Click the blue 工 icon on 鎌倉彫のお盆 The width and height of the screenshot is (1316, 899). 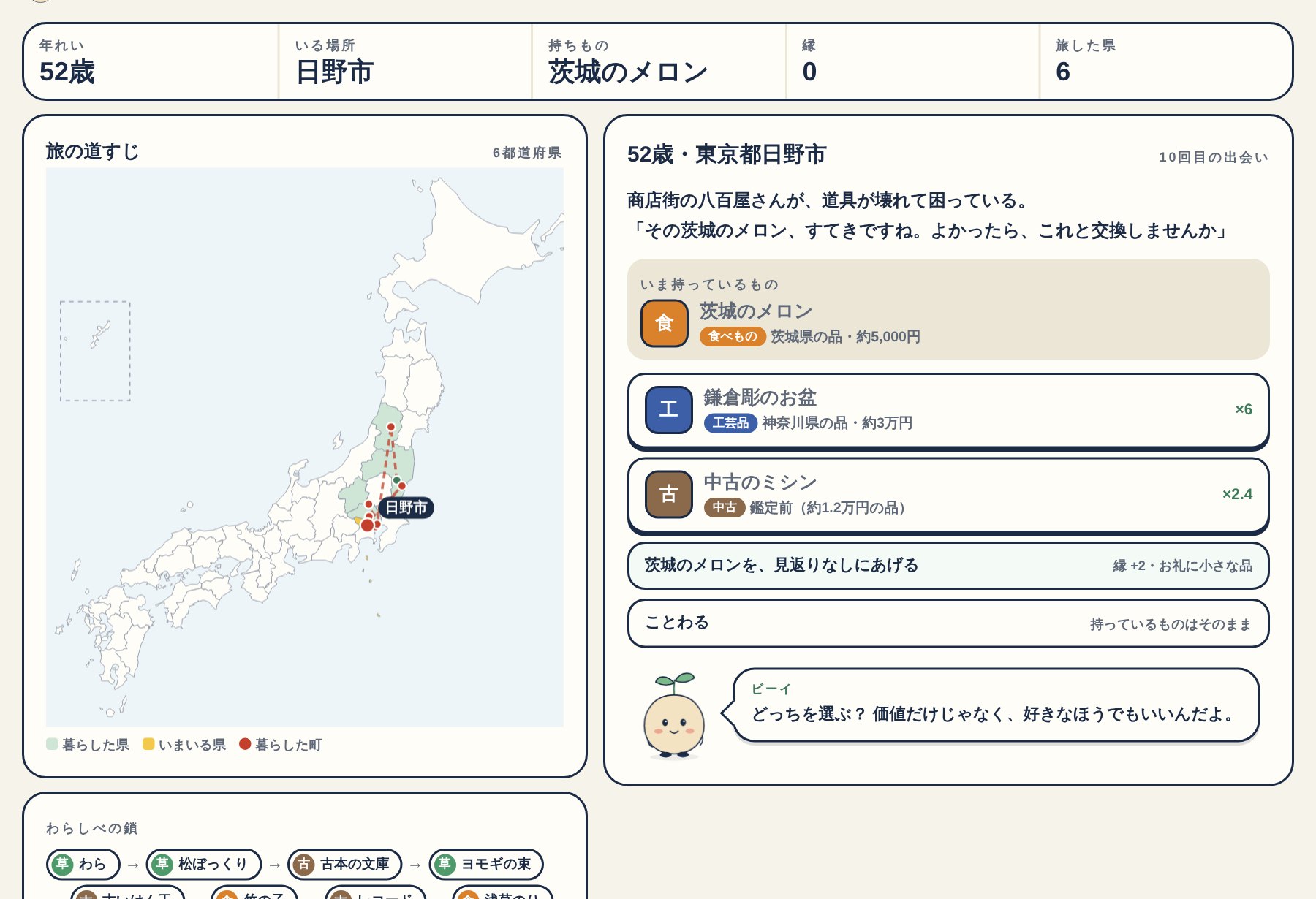pos(668,409)
